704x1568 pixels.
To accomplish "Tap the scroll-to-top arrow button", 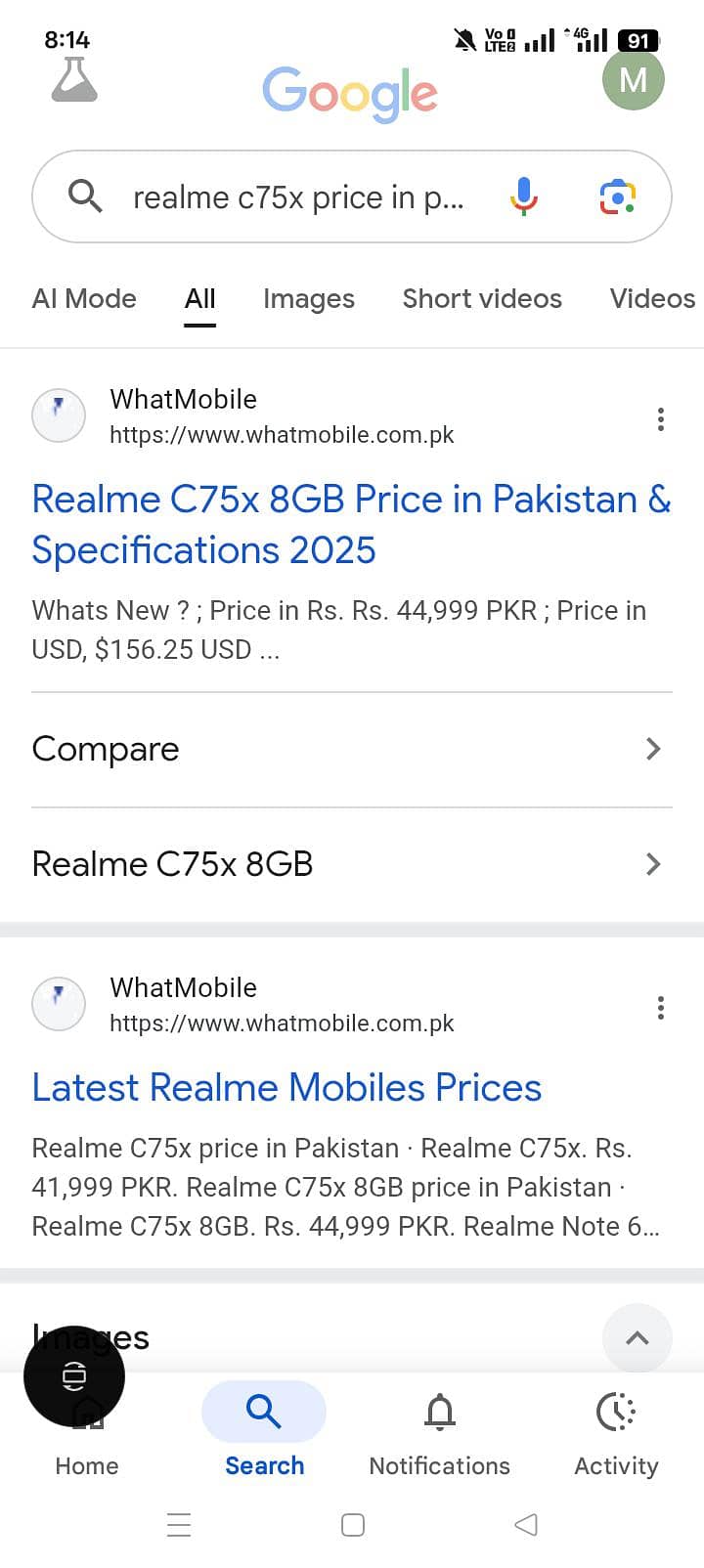I will [638, 1338].
